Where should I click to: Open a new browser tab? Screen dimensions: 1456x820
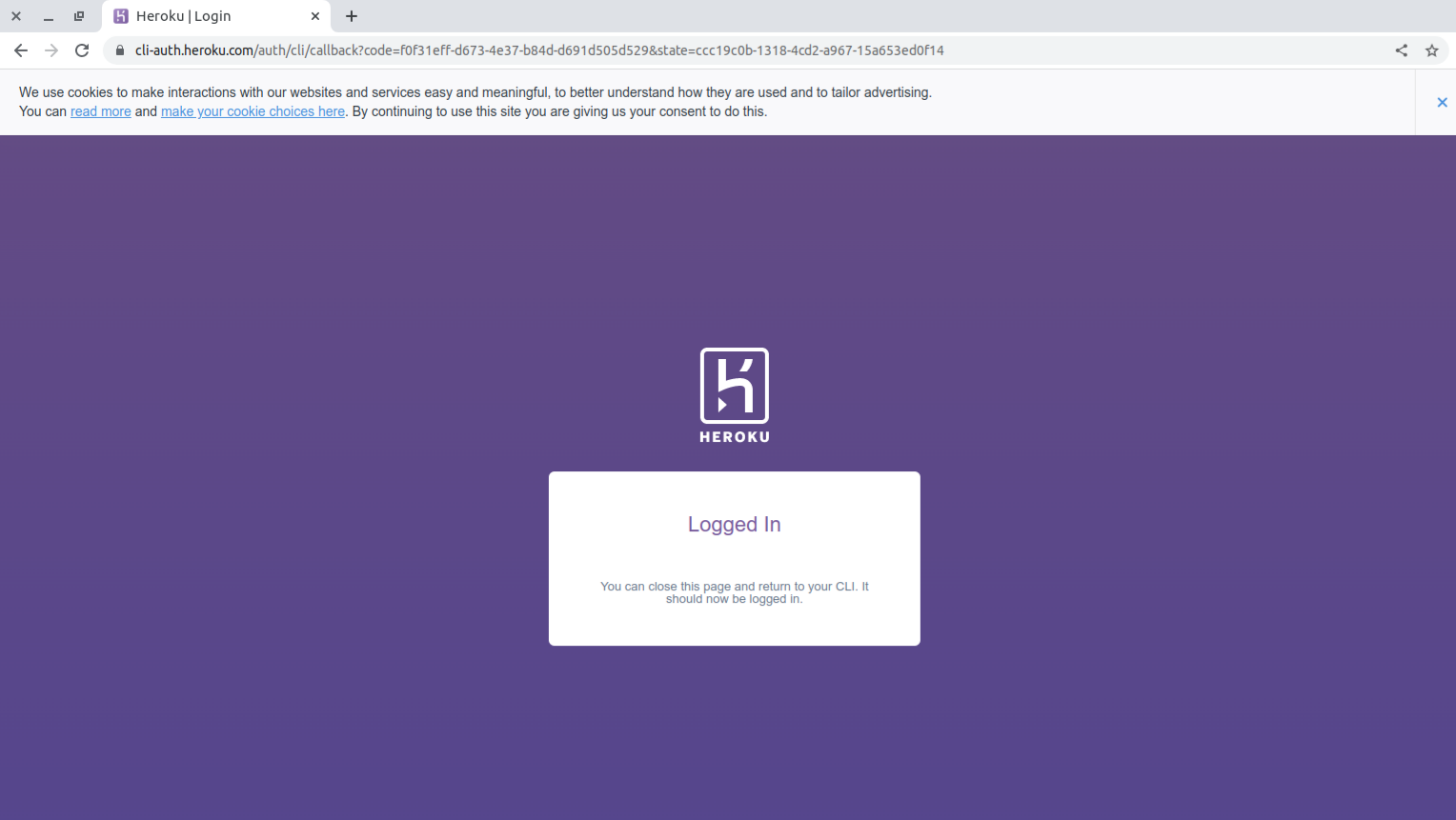[352, 16]
